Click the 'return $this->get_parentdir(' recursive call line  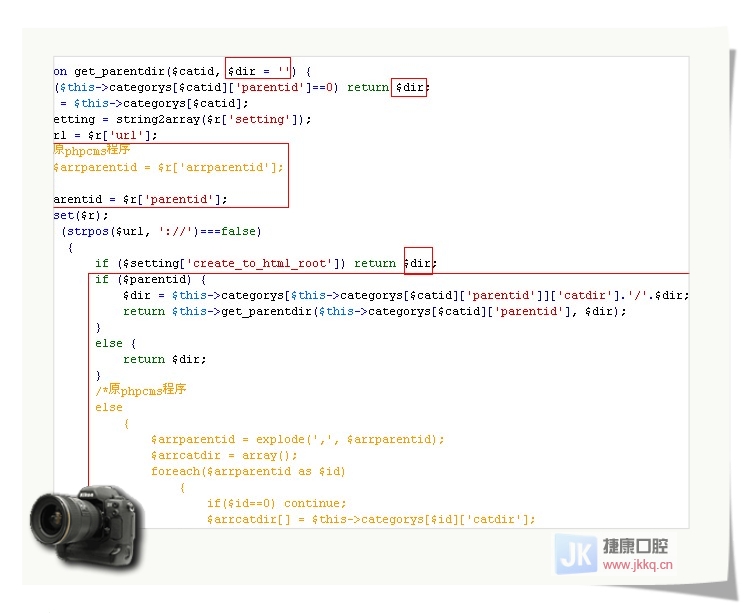point(375,312)
